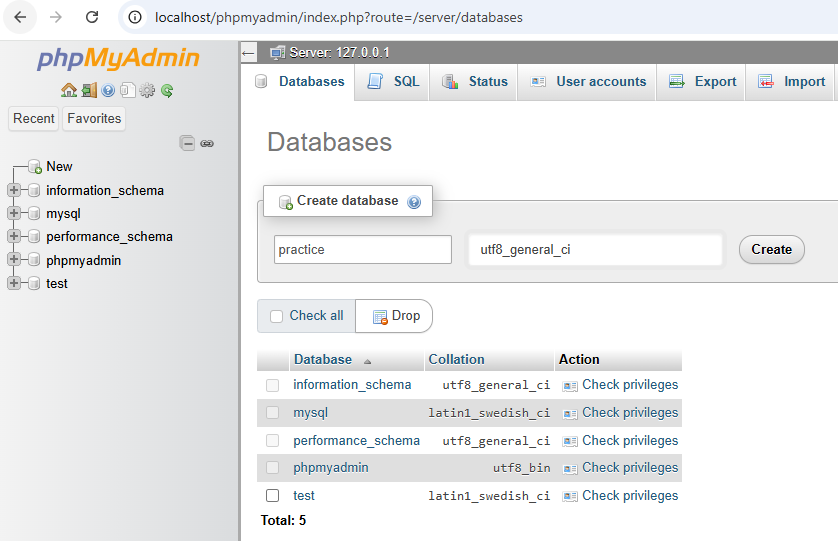Screen dimensions: 838x541
Task: Open navigation panel settings gear
Action: (x=147, y=90)
